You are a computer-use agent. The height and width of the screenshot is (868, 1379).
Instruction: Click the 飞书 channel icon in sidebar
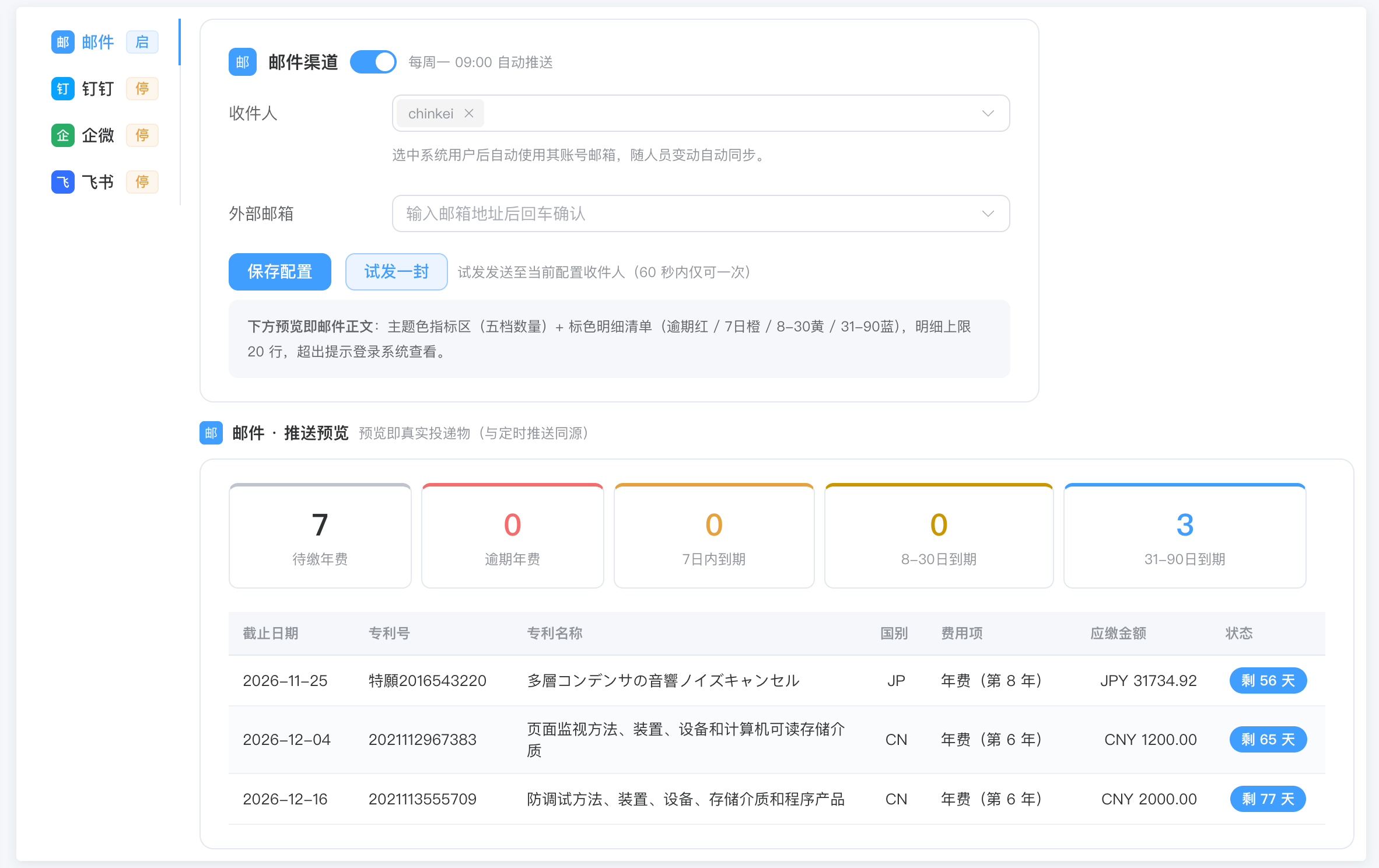[63, 182]
